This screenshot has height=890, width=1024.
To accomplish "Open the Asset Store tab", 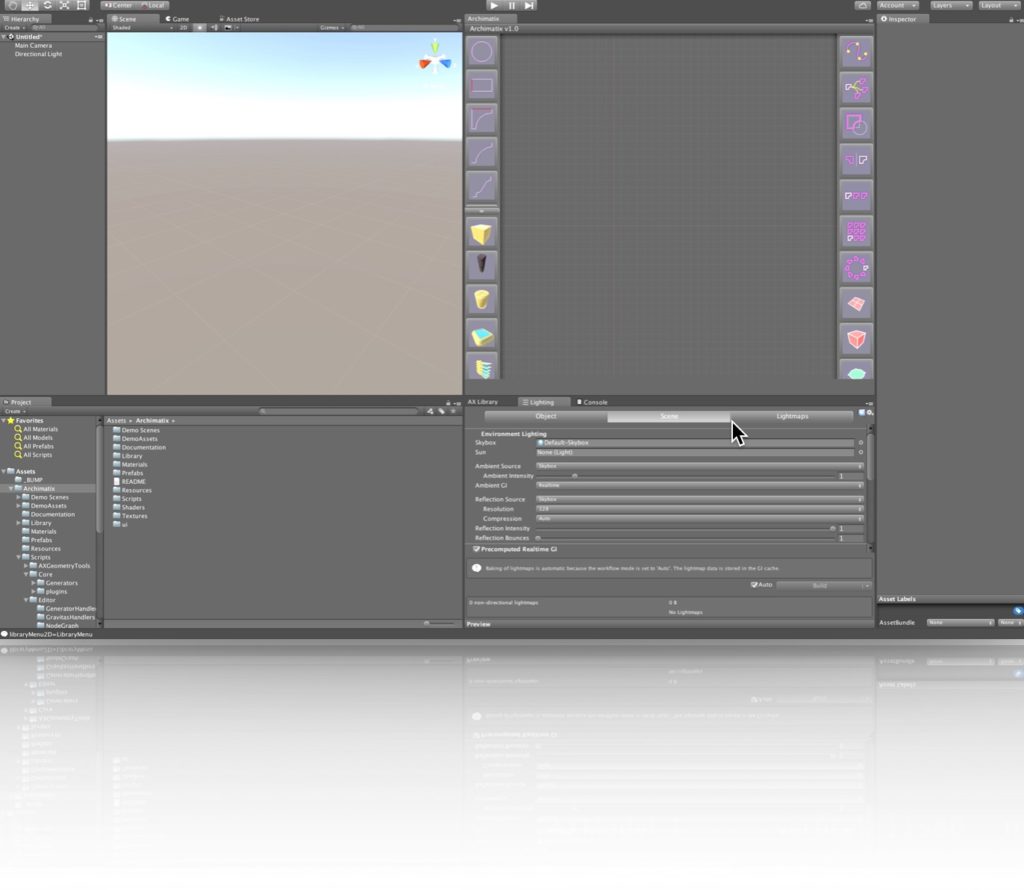I will click(239, 19).
